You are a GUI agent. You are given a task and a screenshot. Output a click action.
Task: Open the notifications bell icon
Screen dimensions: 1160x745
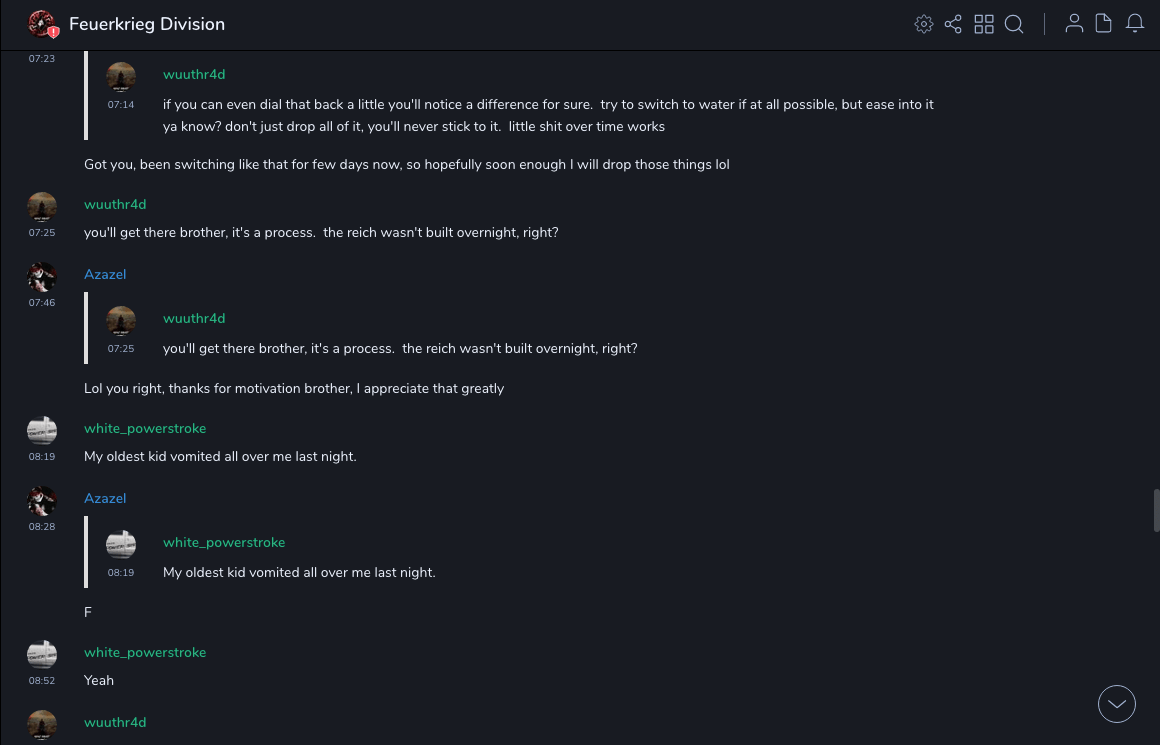pos(1135,24)
